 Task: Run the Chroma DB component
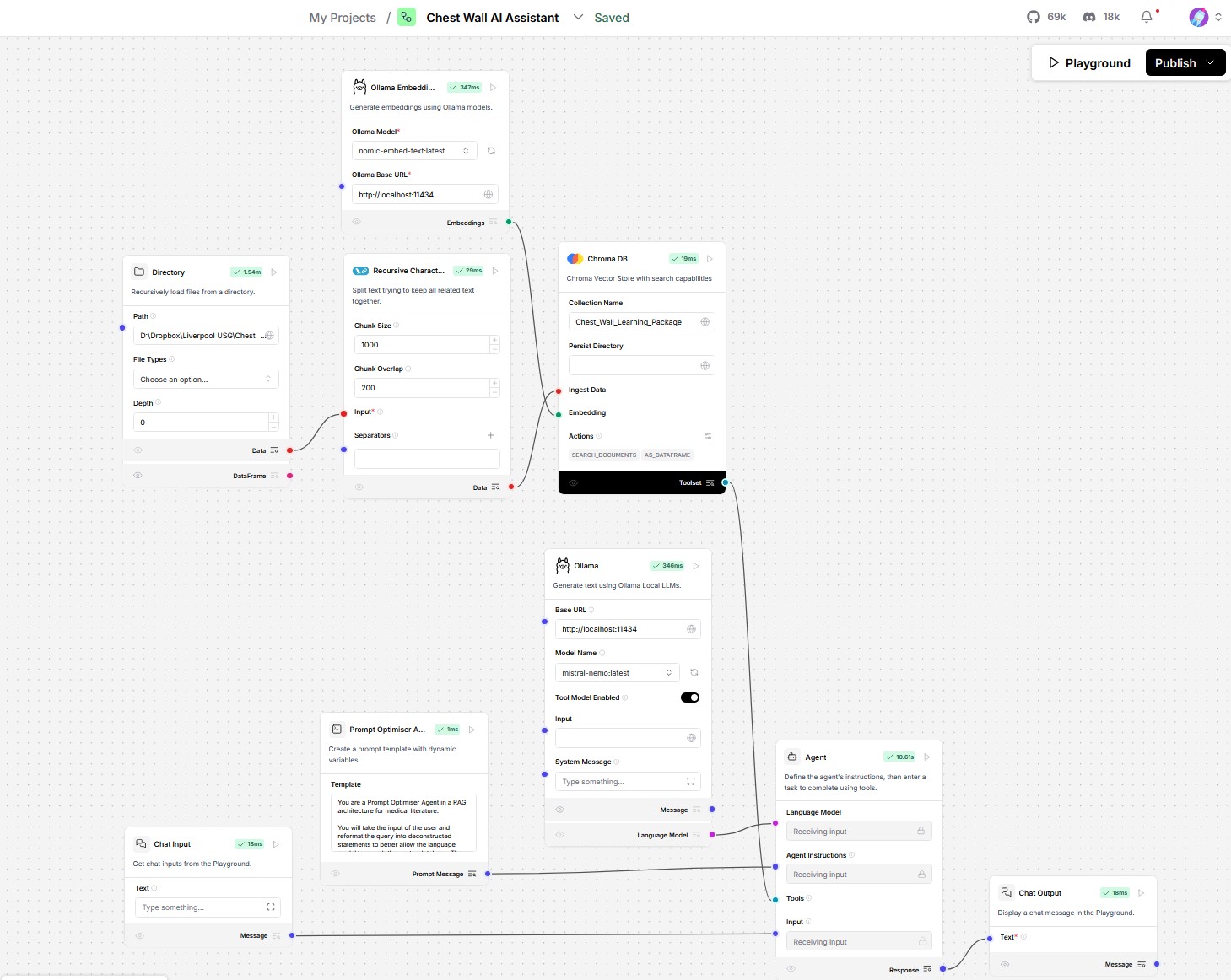pos(710,259)
